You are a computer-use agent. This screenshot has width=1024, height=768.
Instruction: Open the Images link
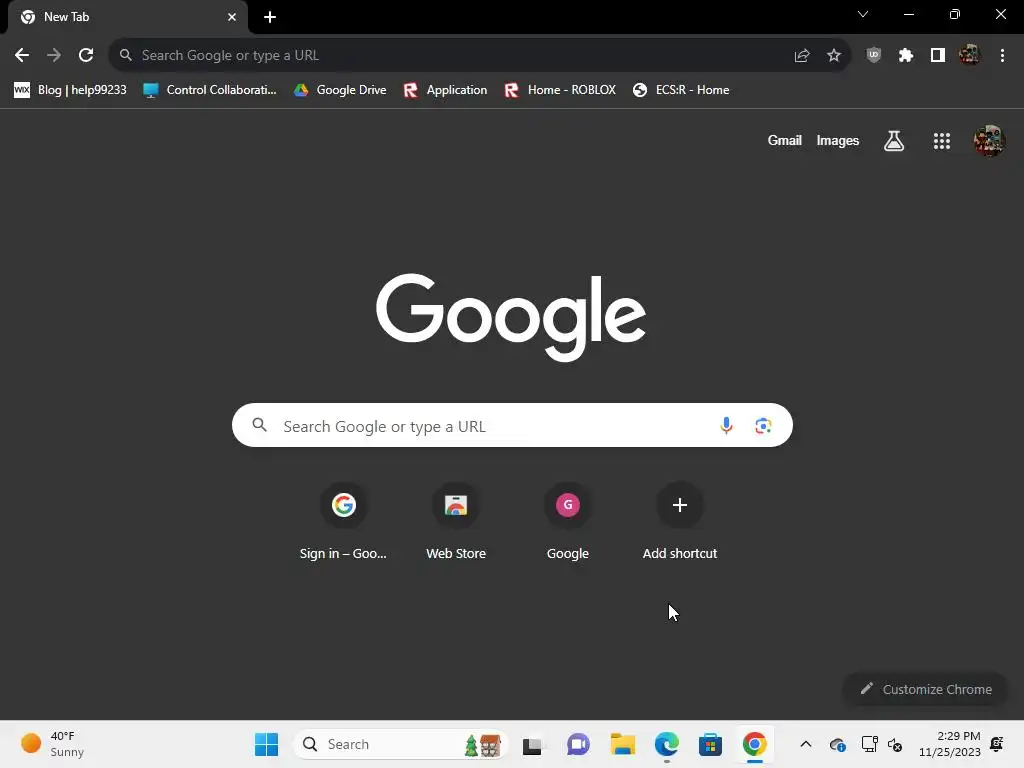point(838,140)
